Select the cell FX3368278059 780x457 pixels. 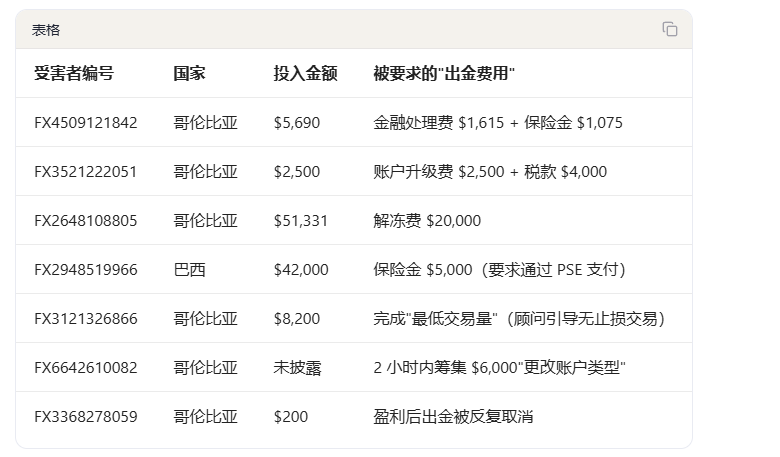(x=86, y=417)
